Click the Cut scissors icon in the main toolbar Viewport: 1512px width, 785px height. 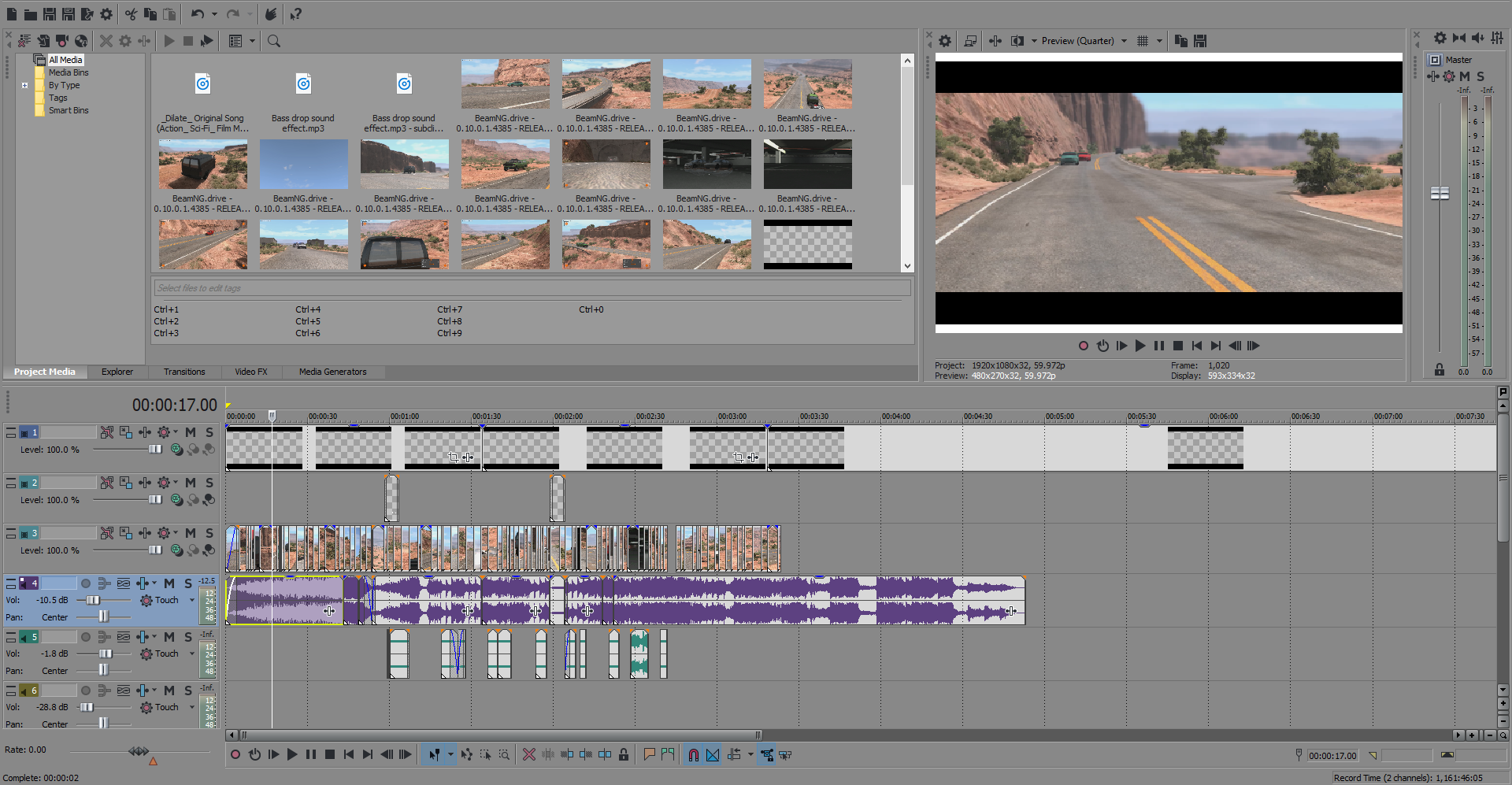tap(131, 14)
